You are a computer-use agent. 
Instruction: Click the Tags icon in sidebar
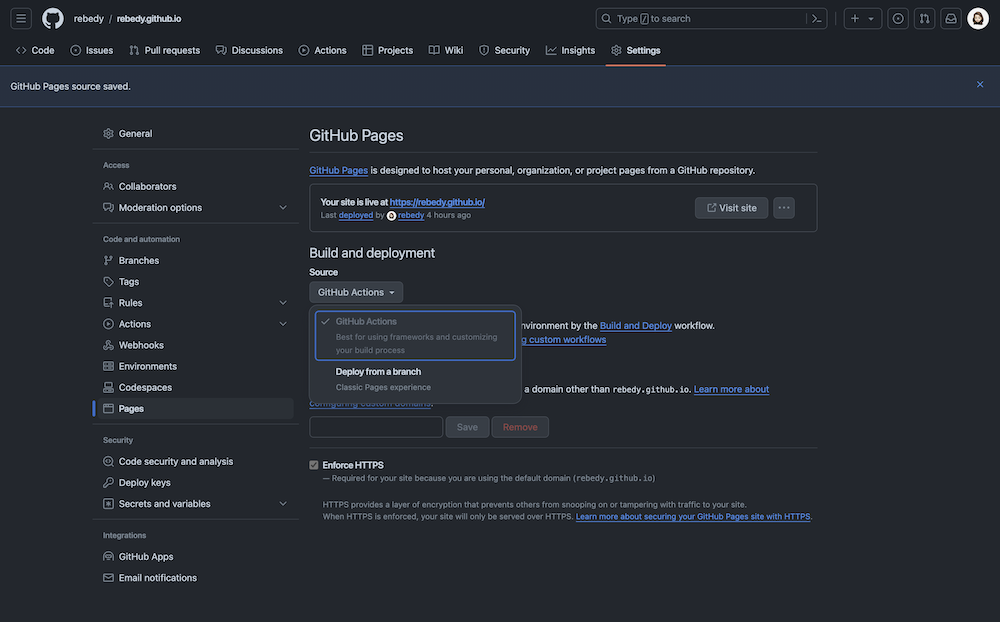108,281
